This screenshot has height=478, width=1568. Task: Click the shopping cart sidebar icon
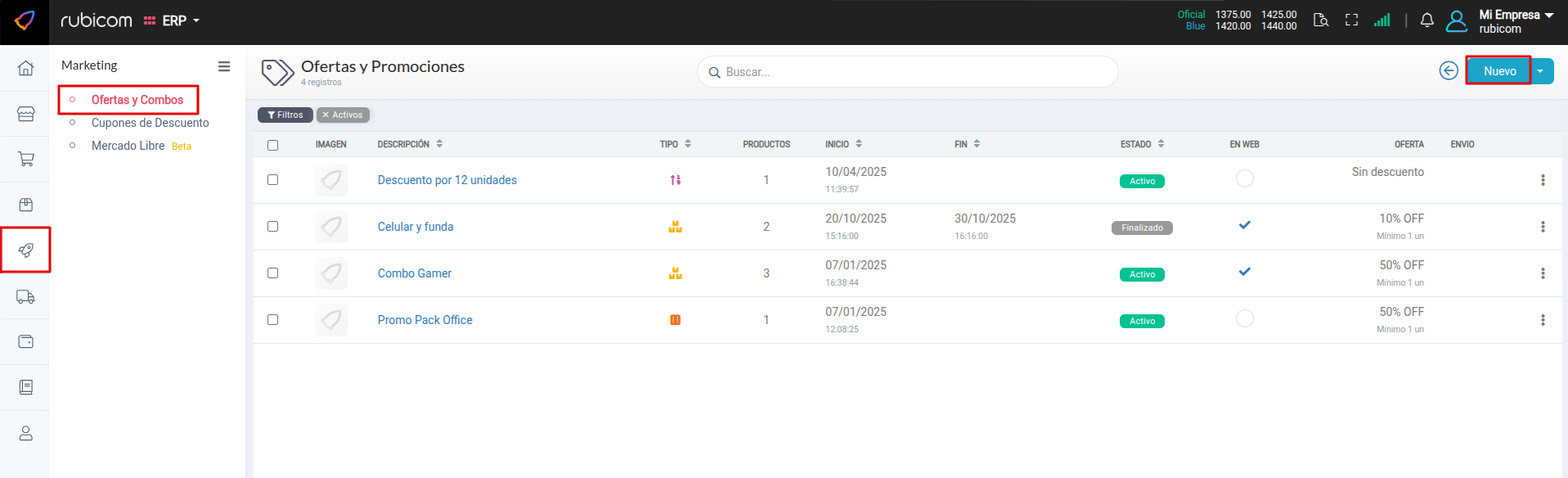tap(25, 159)
